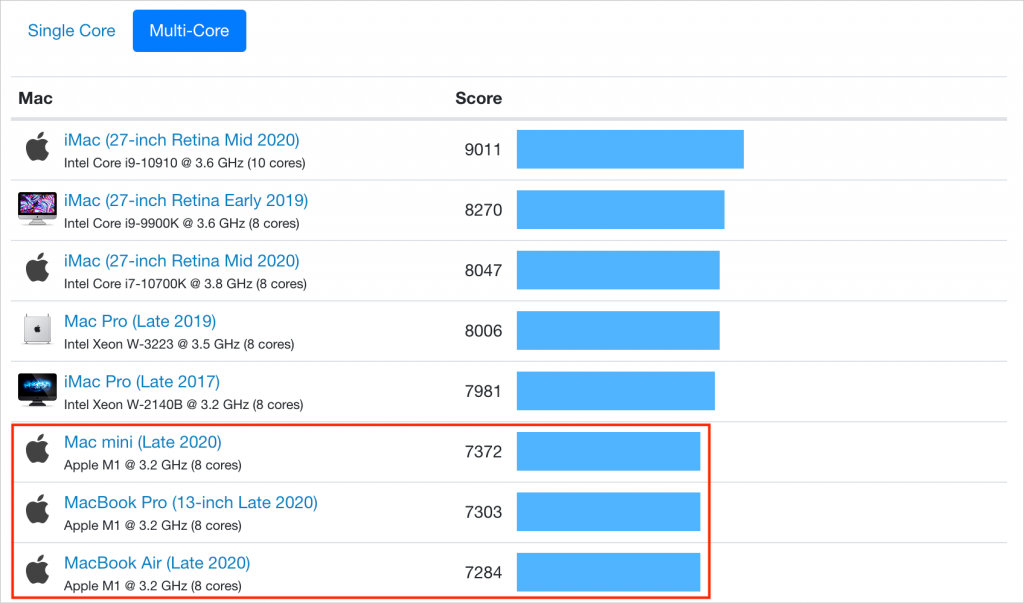Click the Apple logo next to MacBook Air
This screenshot has width=1024, height=603.
click(37, 572)
